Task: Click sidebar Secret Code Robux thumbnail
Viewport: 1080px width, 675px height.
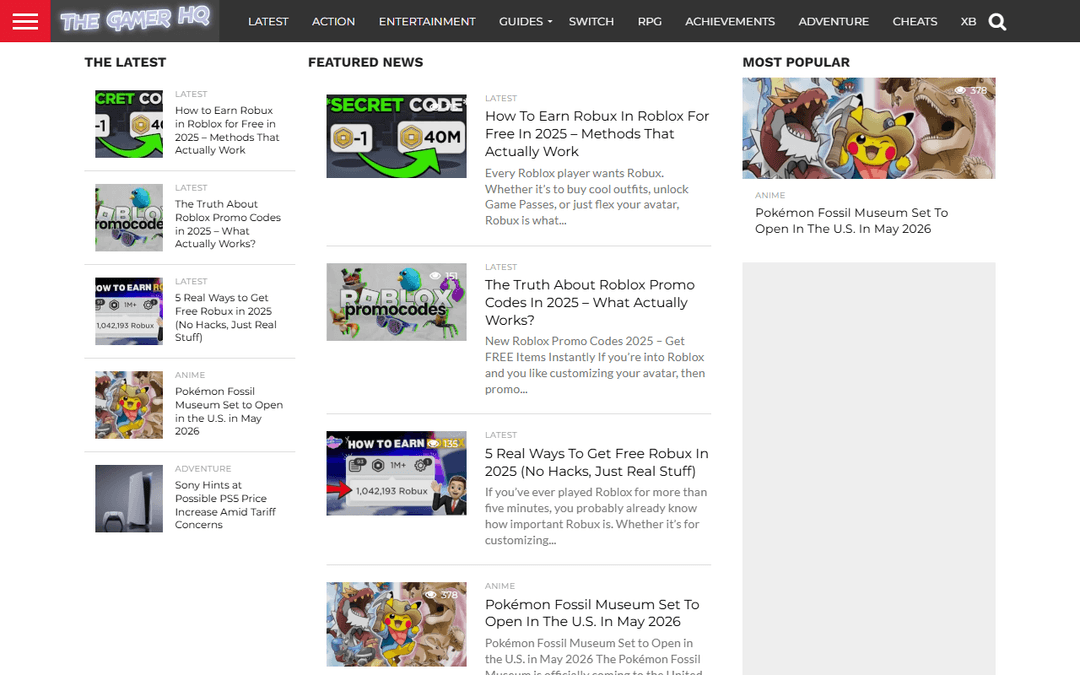Action: (x=129, y=124)
